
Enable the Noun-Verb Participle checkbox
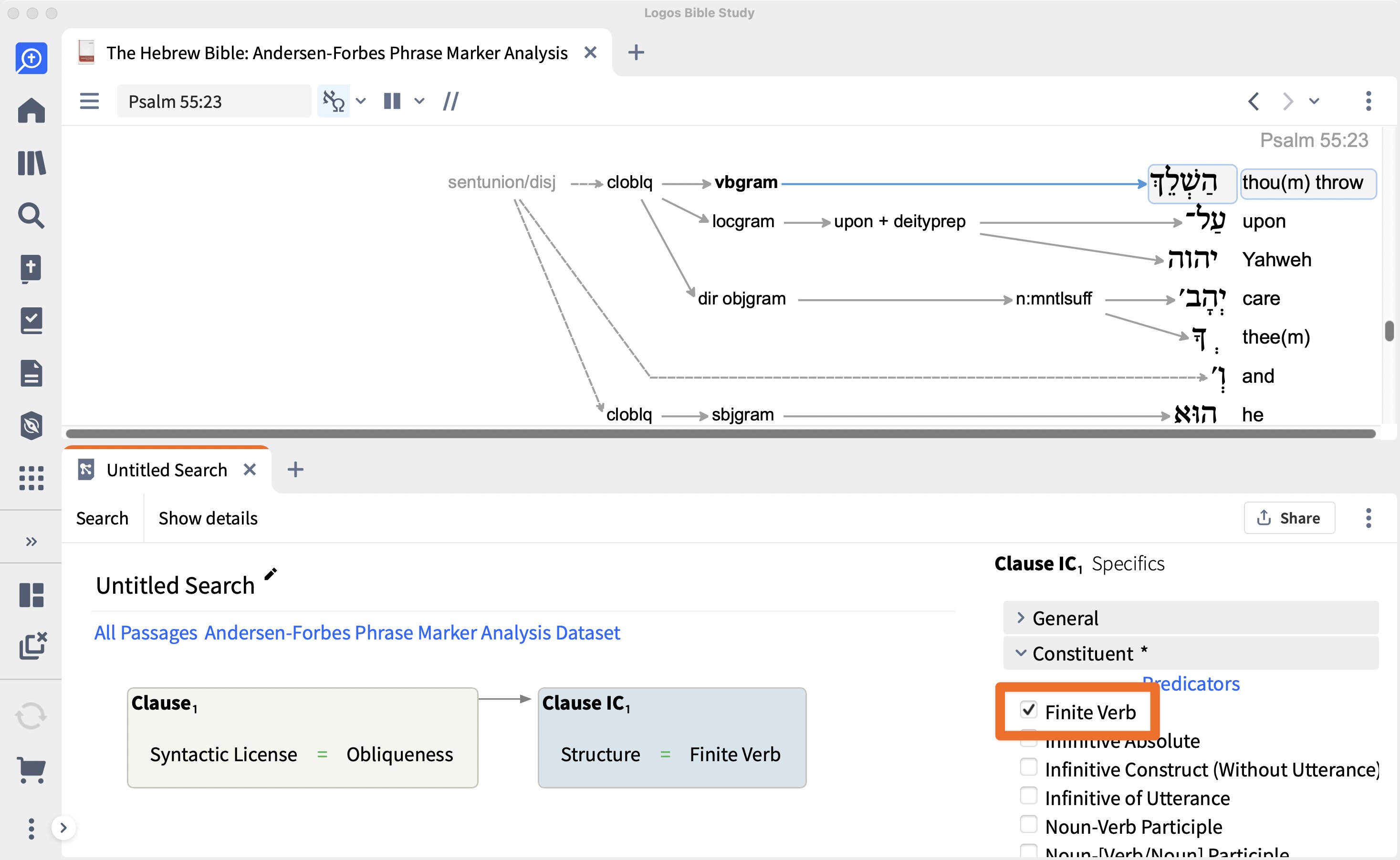1028,824
